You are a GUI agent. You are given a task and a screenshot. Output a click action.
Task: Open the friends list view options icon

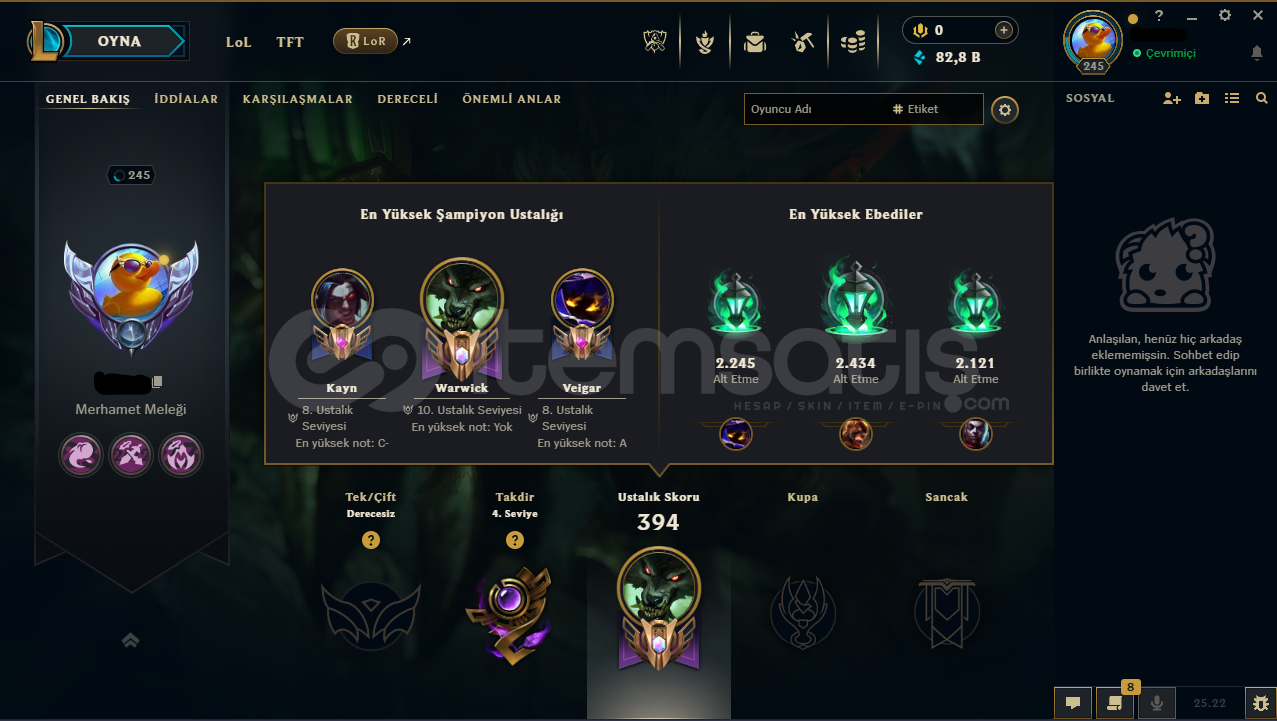[x=1232, y=98]
